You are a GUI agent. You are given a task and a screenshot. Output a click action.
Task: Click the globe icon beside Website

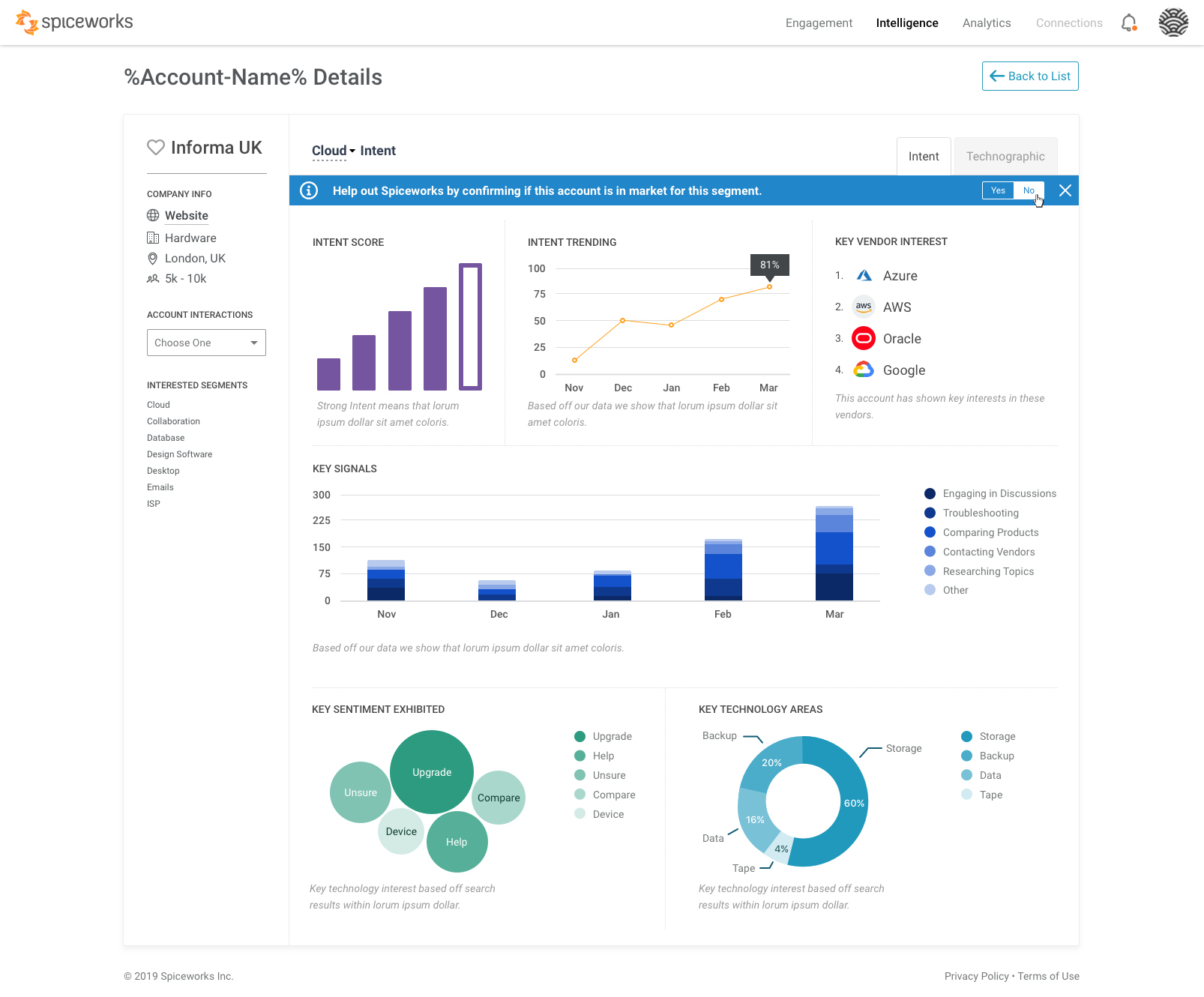pyautogui.click(x=153, y=216)
